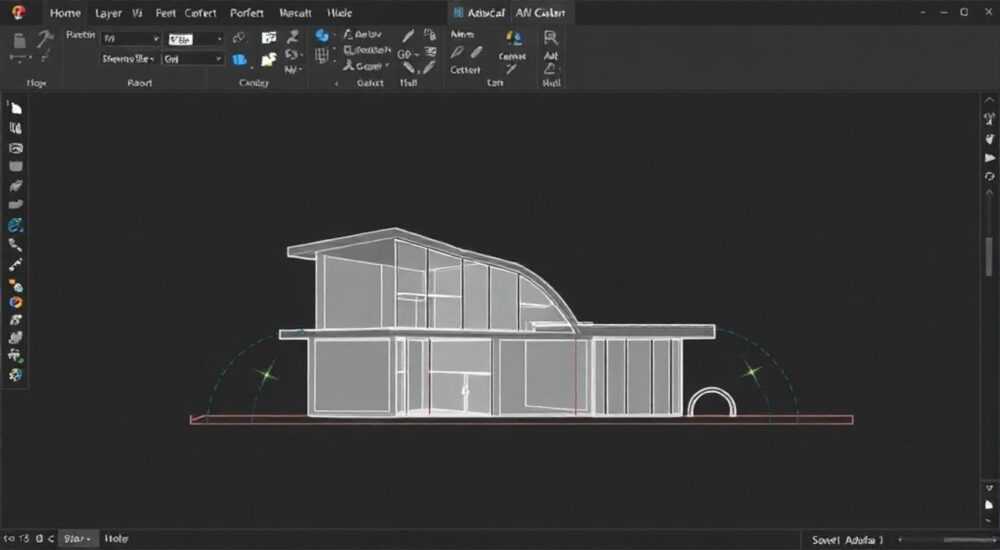The width and height of the screenshot is (1000, 550).
Task: Open the Home ribbon tab
Action: 65,13
